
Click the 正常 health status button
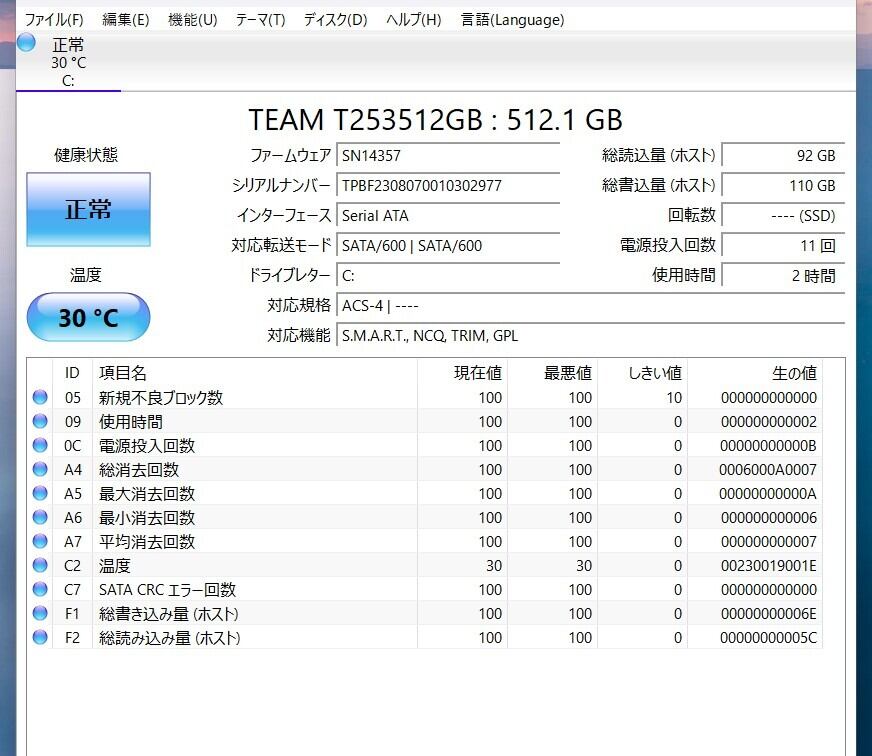click(88, 210)
